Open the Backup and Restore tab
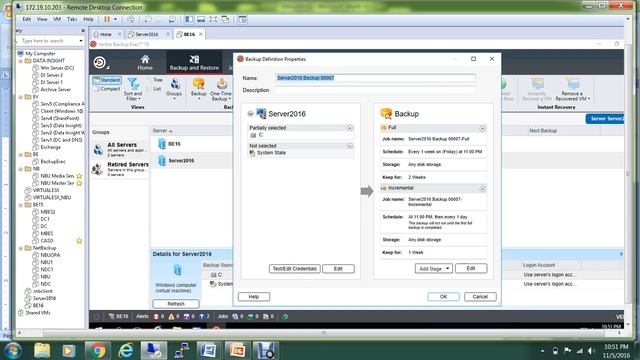The height and width of the screenshot is (360, 640). pyautogui.click(x=194, y=62)
